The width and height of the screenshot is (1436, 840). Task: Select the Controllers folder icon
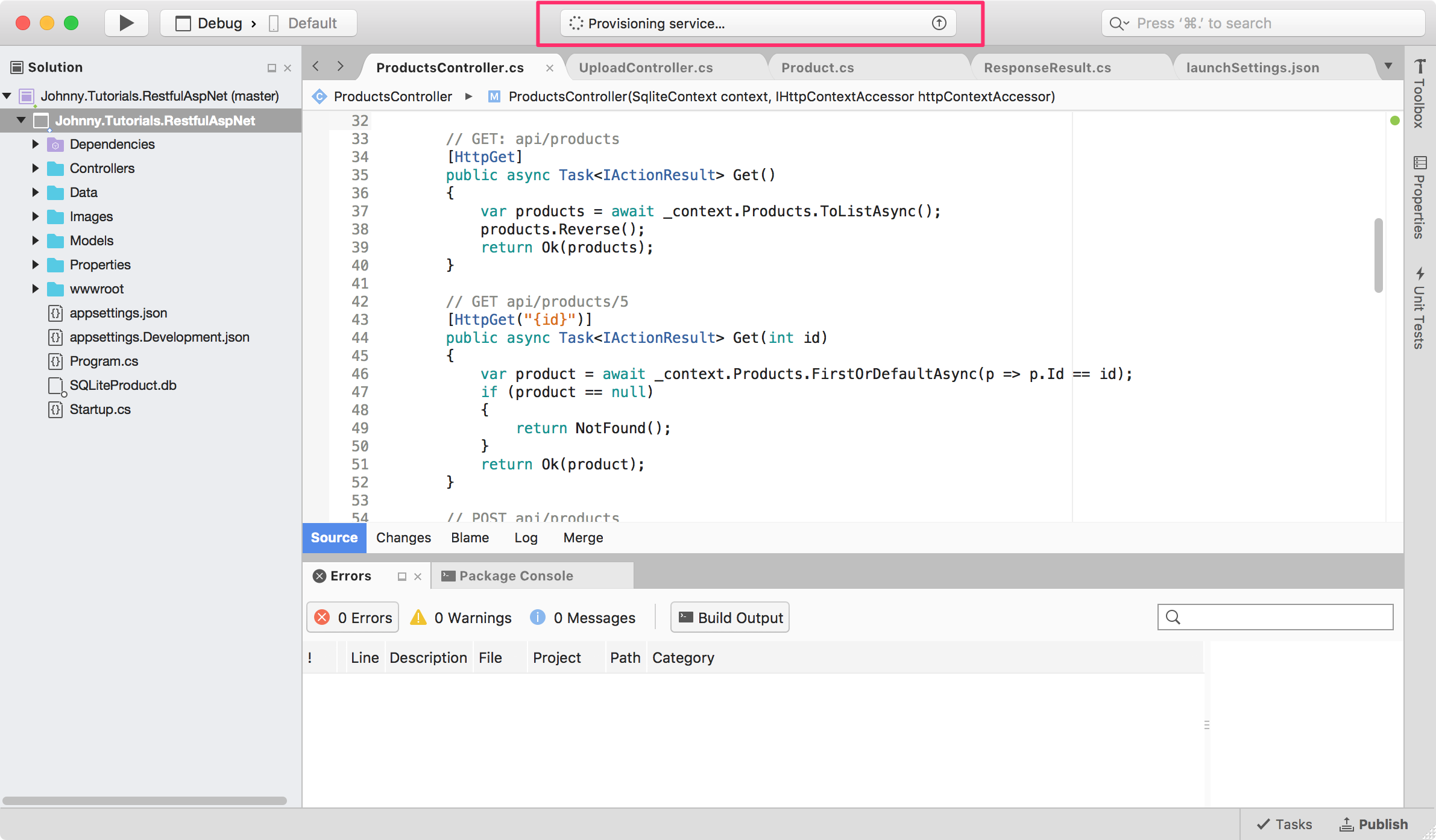pyautogui.click(x=55, y=169)
